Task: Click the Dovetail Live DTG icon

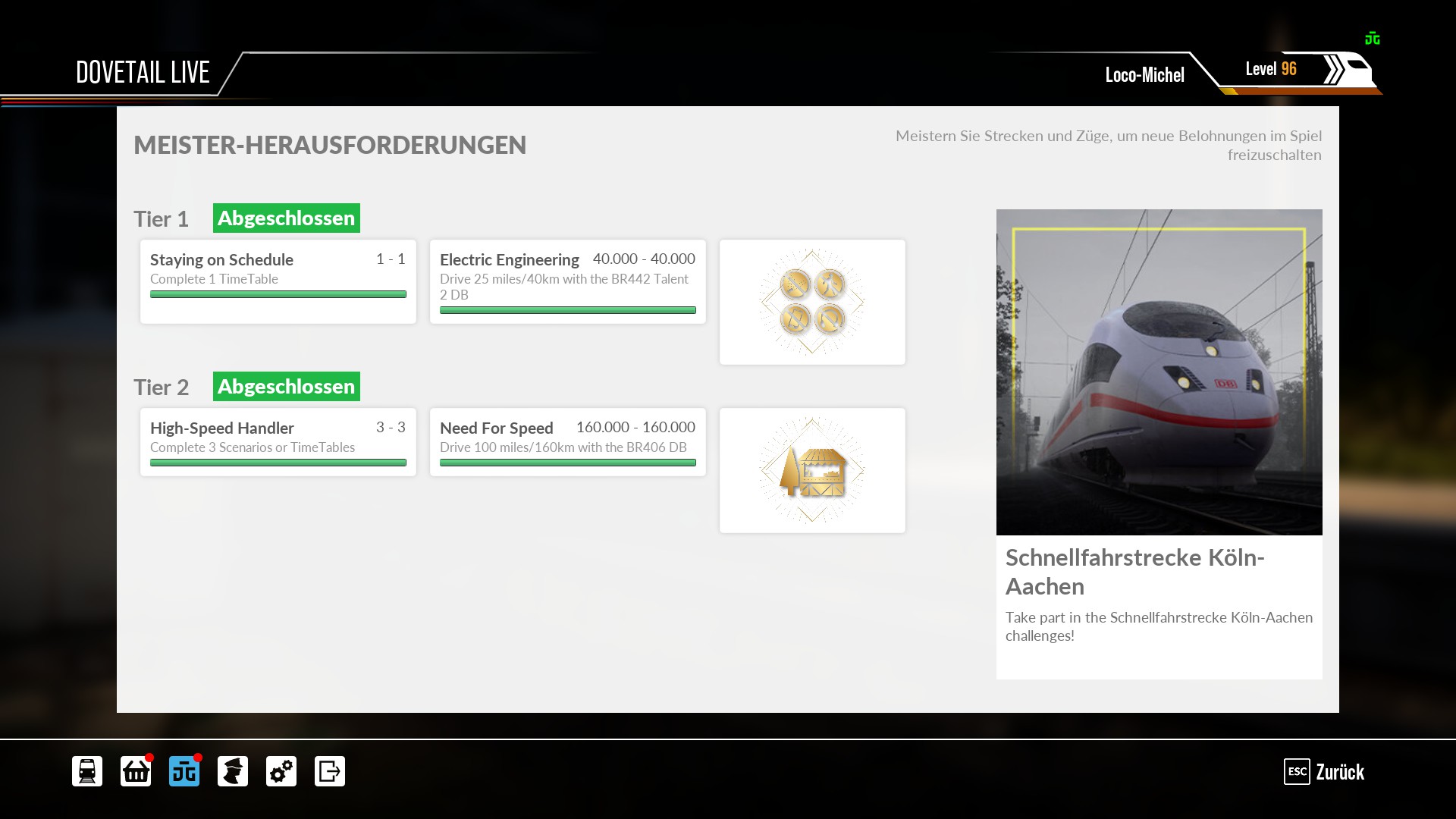Action: point(184,771)
